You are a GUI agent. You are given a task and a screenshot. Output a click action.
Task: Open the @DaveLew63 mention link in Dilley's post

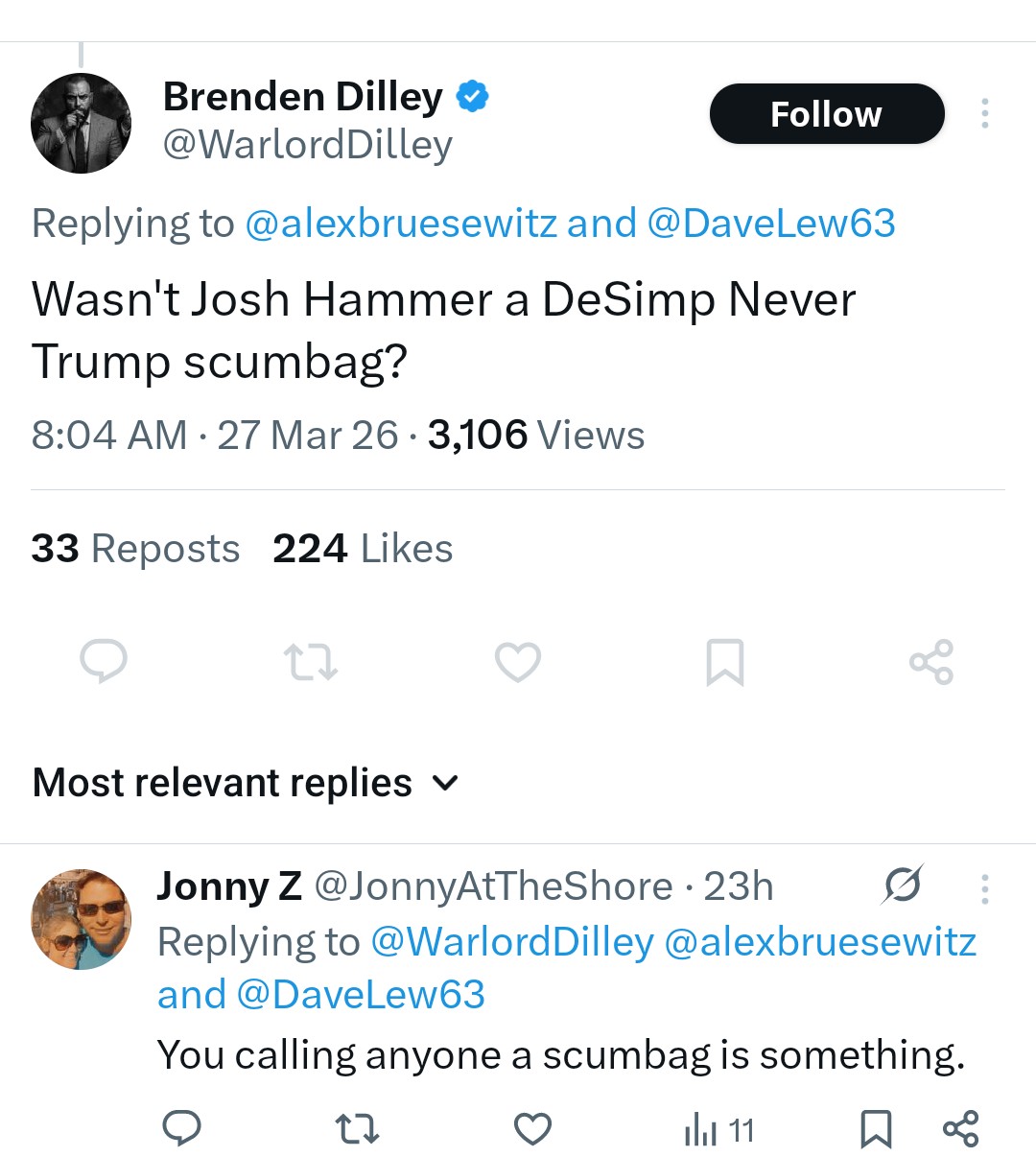point(771,224)
